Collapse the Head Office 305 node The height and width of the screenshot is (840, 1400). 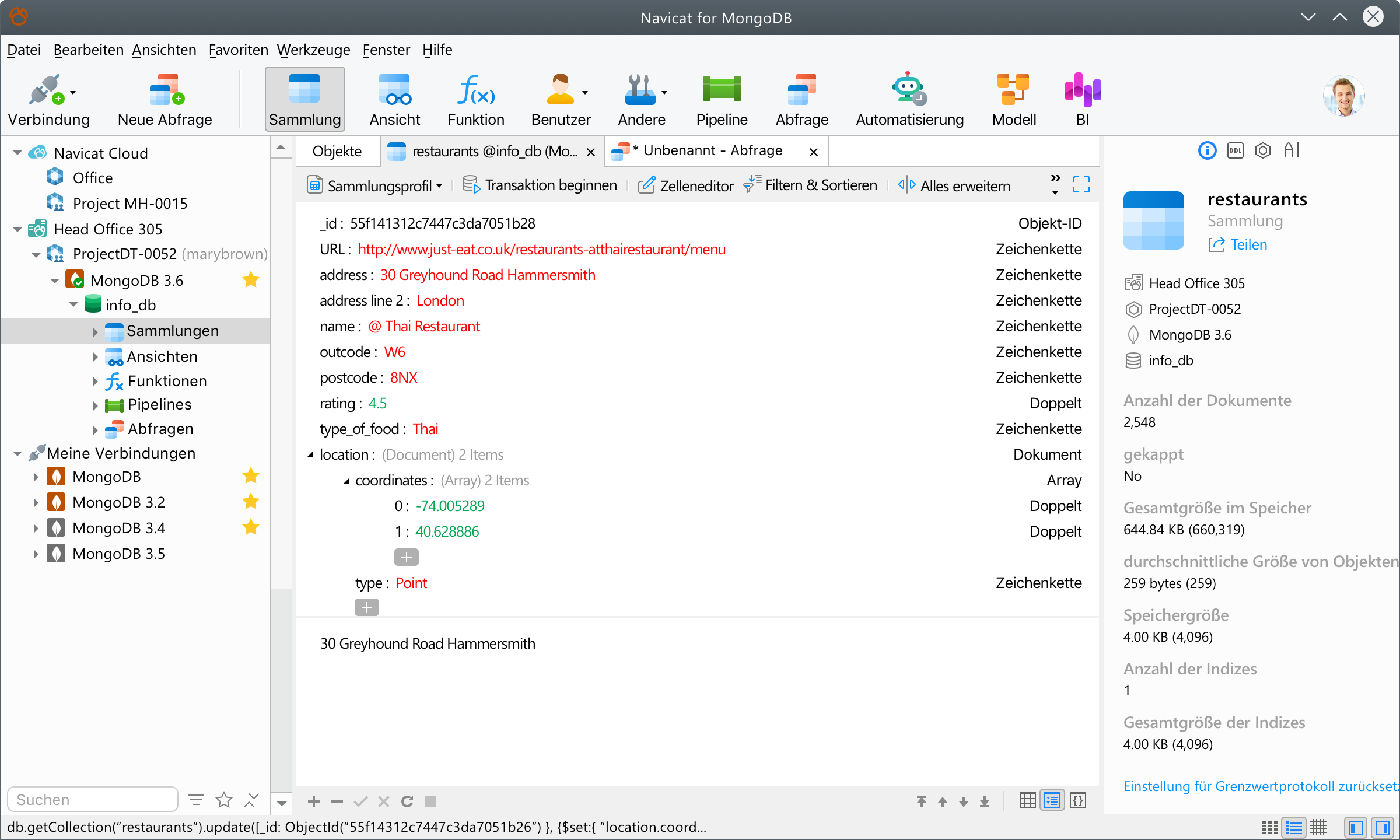click(x=17, y=229)
